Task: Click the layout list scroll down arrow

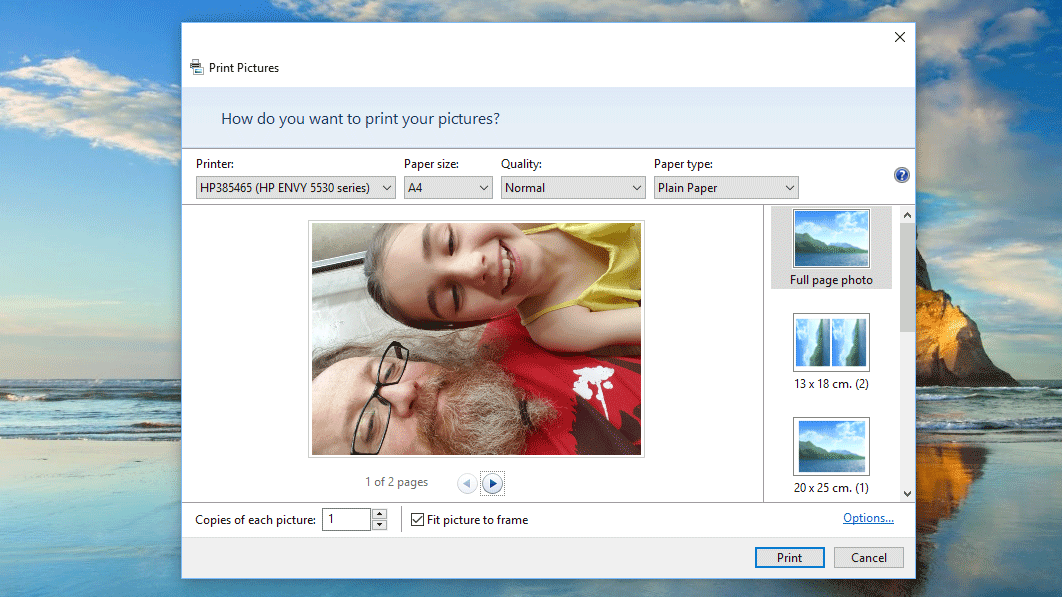Action: coord(908,494)
